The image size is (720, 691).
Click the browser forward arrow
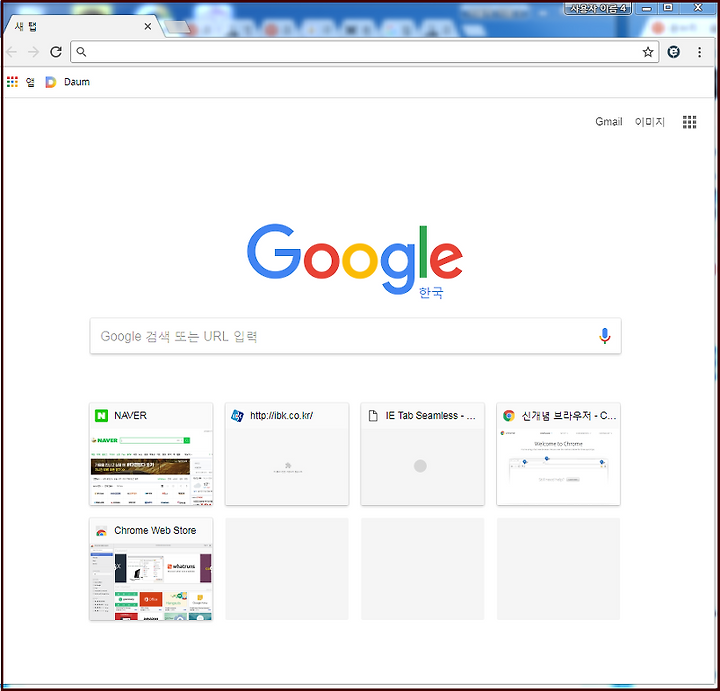(34, 52)
